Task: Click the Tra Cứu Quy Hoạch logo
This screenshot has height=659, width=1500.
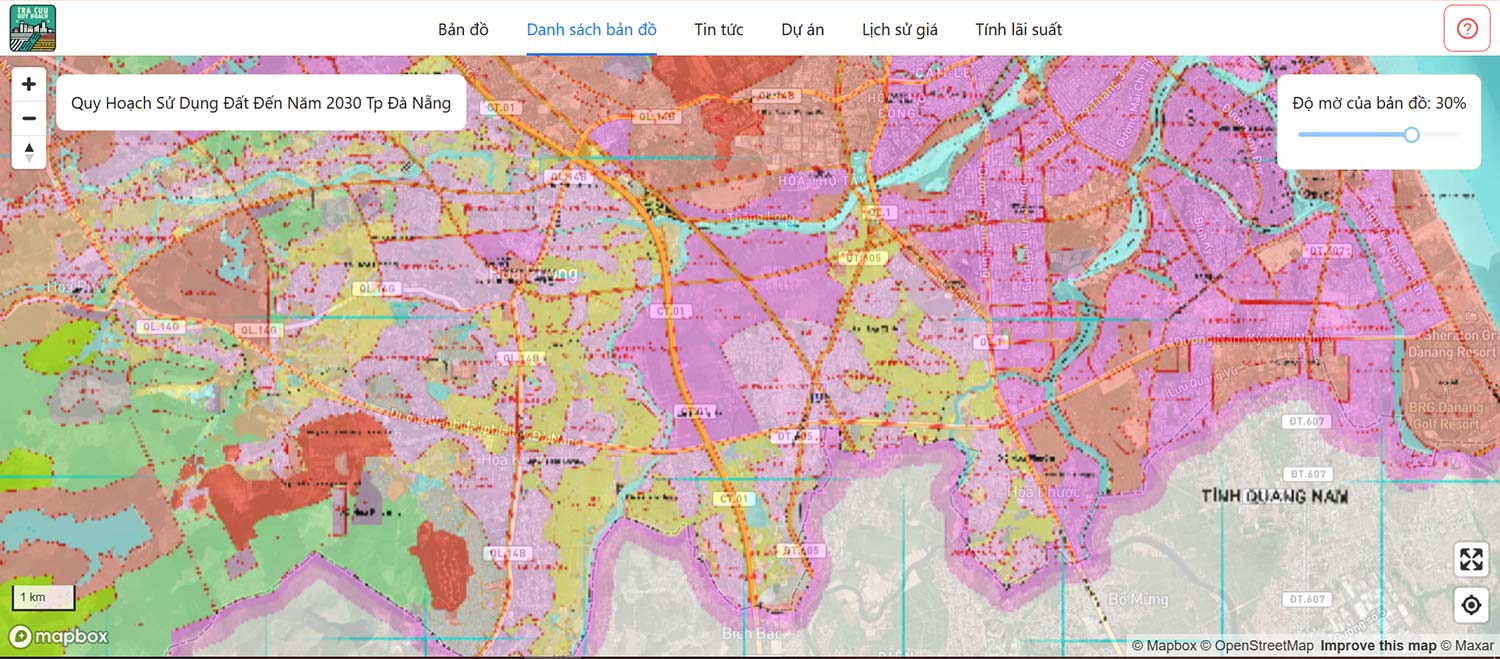Action: pyautogui.click(x=32, y=28)
